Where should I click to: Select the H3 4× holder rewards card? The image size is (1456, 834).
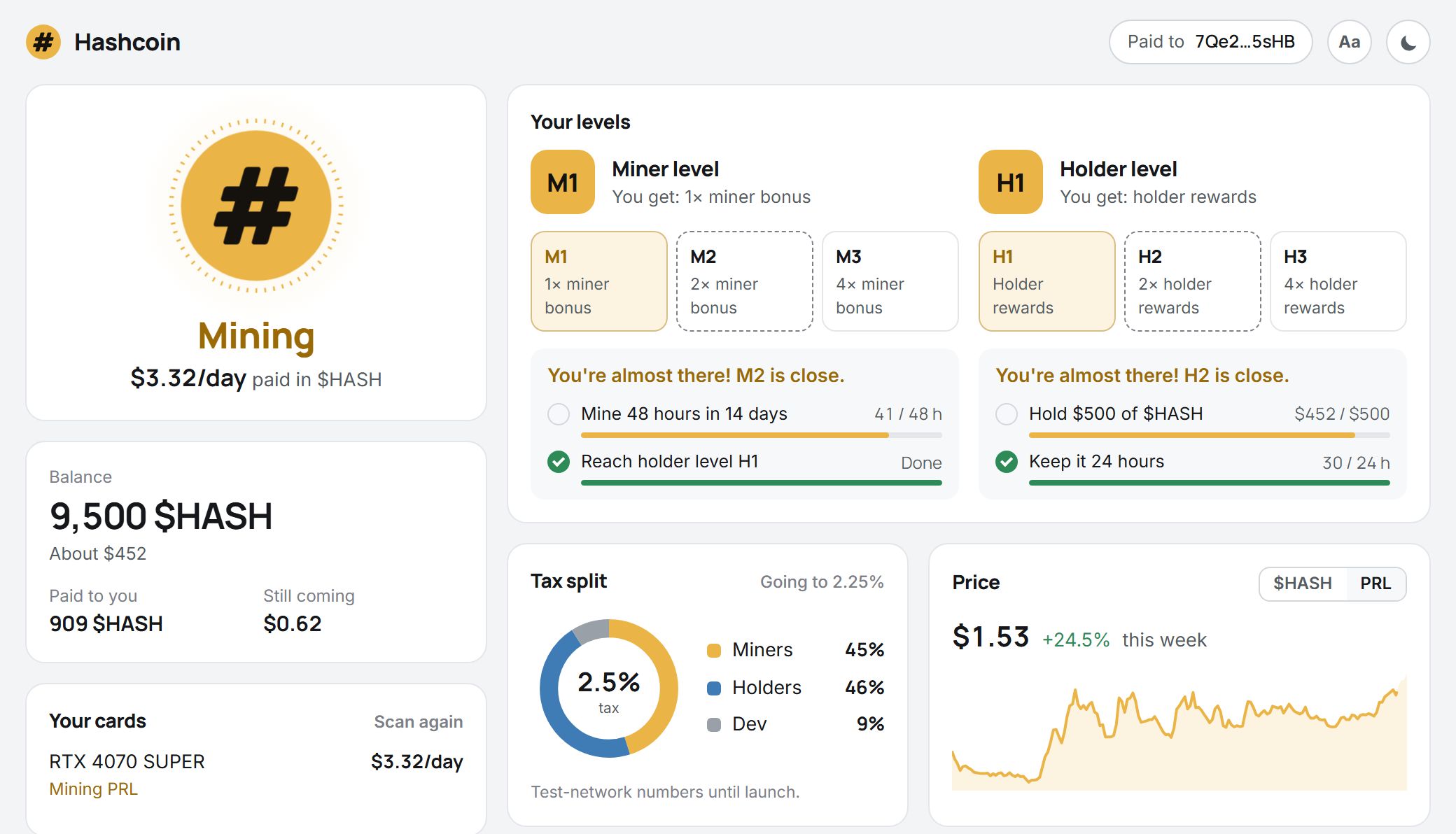1338,281
